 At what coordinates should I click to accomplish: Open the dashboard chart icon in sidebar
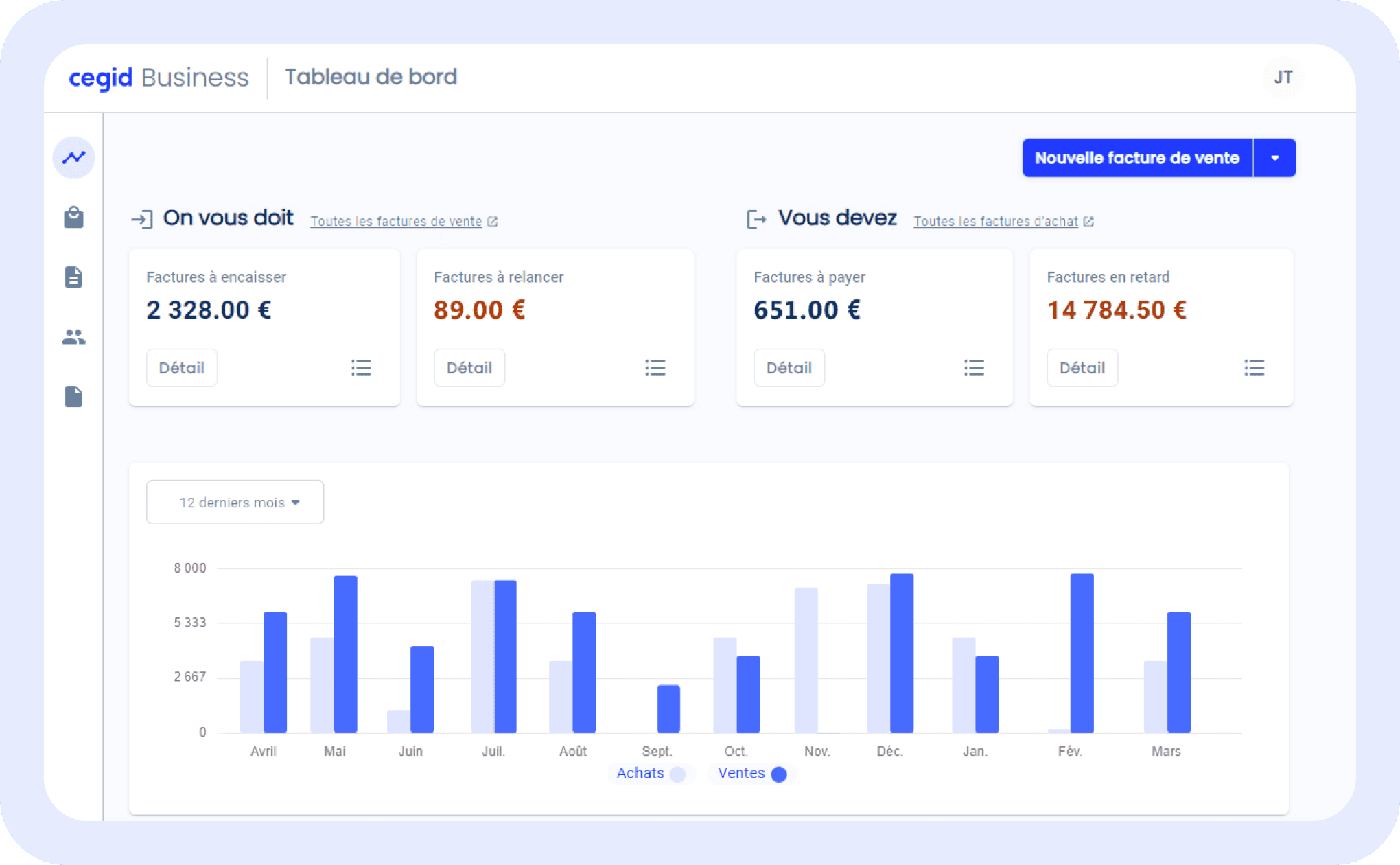tap(73, 158)
